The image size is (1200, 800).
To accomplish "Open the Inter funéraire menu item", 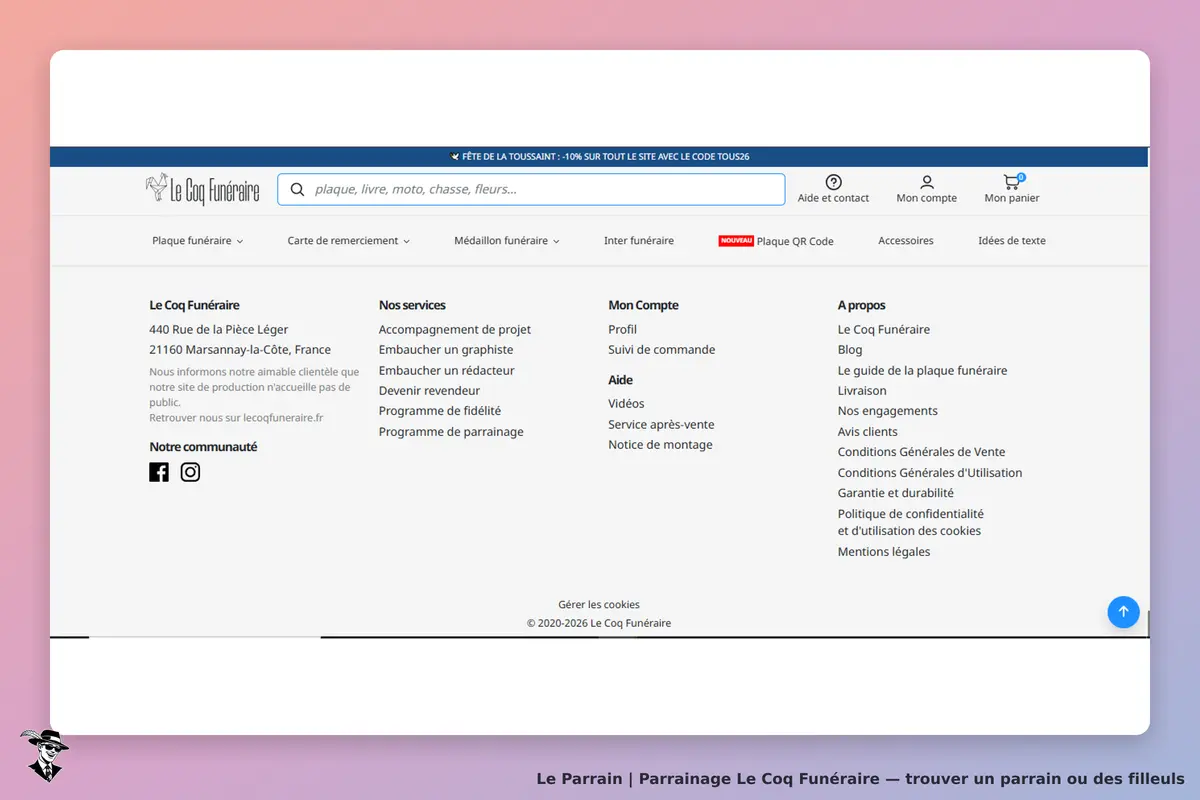I will (639, 241).
